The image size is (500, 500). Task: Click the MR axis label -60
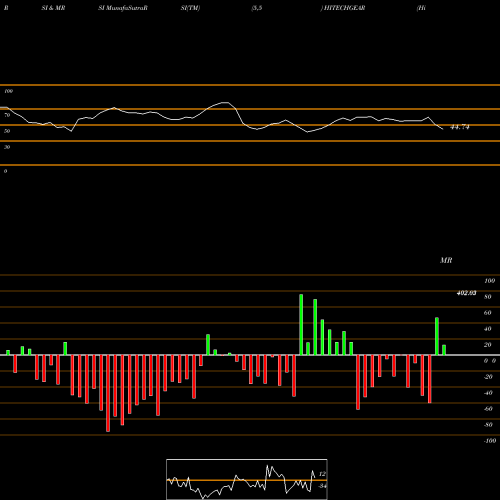tap(488, 409)
